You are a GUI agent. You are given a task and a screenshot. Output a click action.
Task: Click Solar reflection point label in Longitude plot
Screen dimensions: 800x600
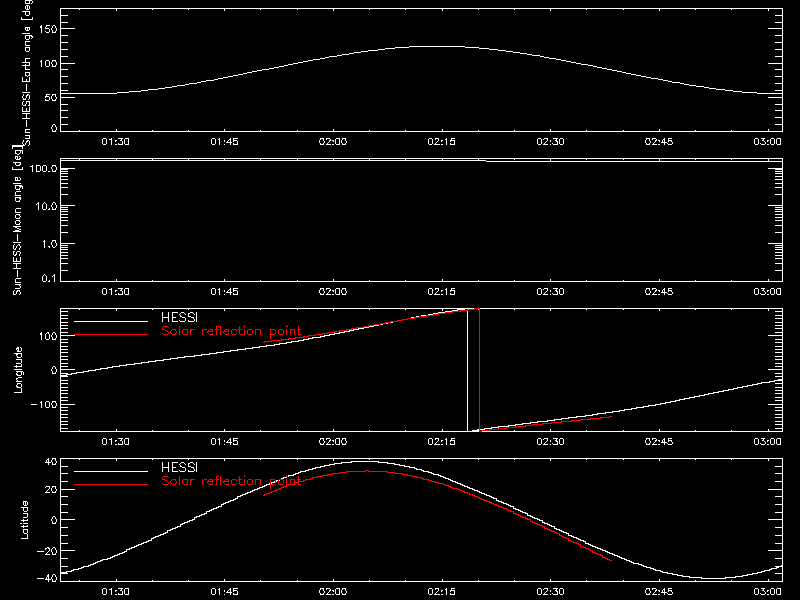231,331
